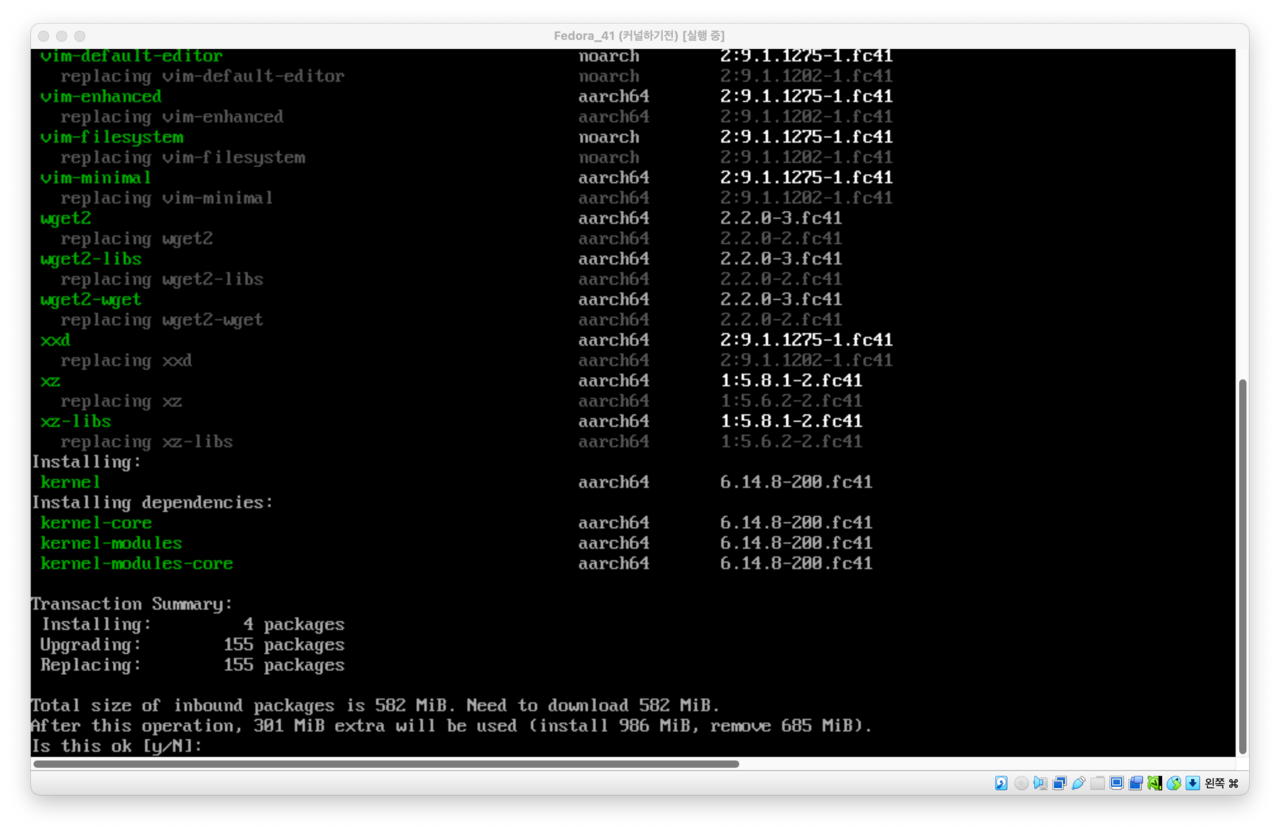The width and height of the screenshot is (1280, 833).
Task: Open the network adapter status icon
Action: (1059, 783)
